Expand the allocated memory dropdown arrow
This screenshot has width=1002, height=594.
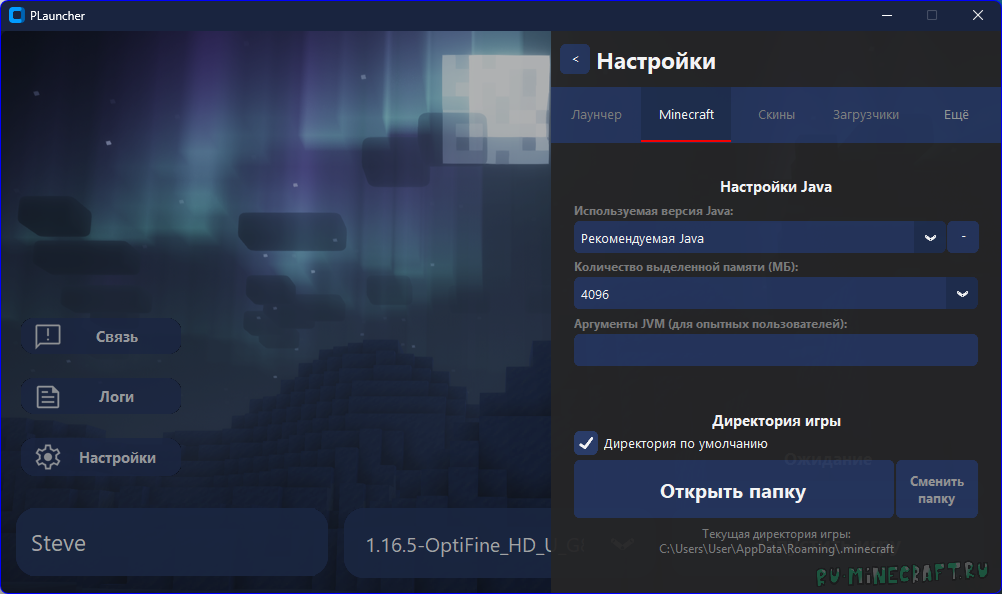[962, 294]
